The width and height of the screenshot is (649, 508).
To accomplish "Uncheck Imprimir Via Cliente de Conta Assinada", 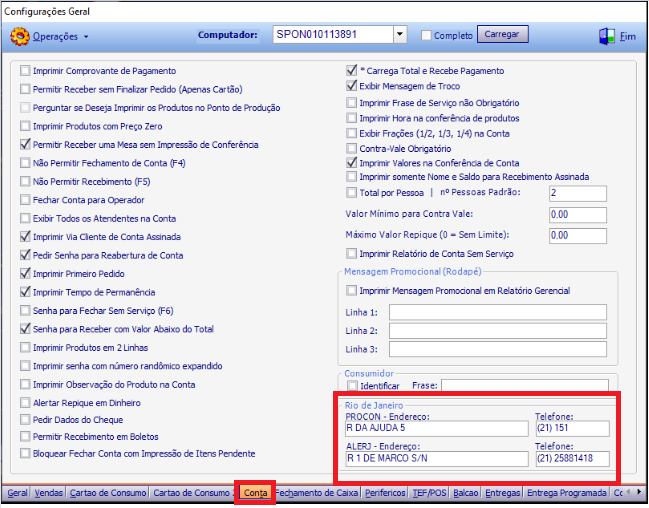I will 25,236.
